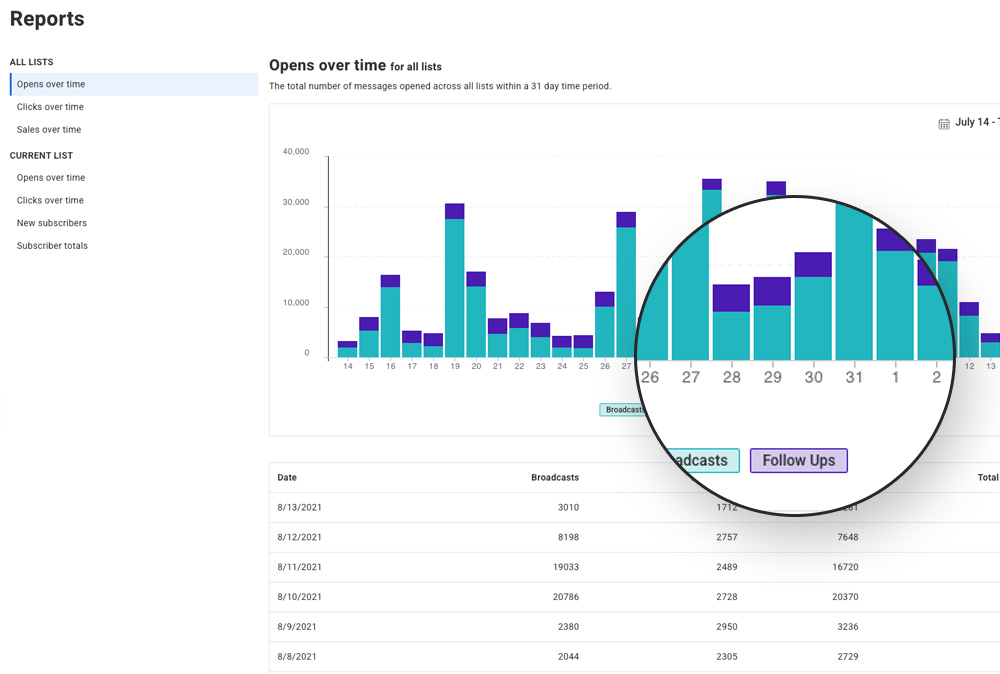This screenshot has width=1000, height=674.
Task: Open the "Subscriber totals" report
Action: (51, 245)
